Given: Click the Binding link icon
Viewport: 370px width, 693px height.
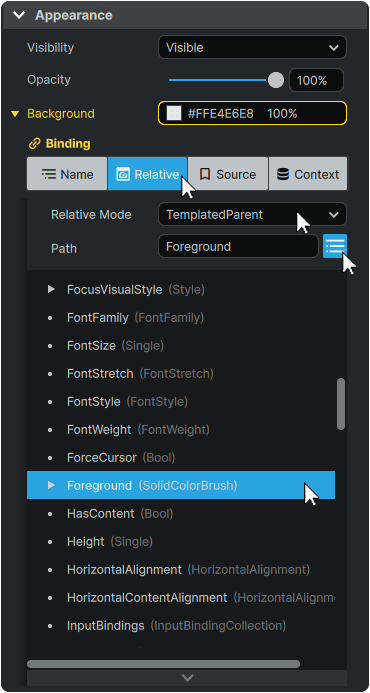Looking at the screenshot, I should 34,144.
